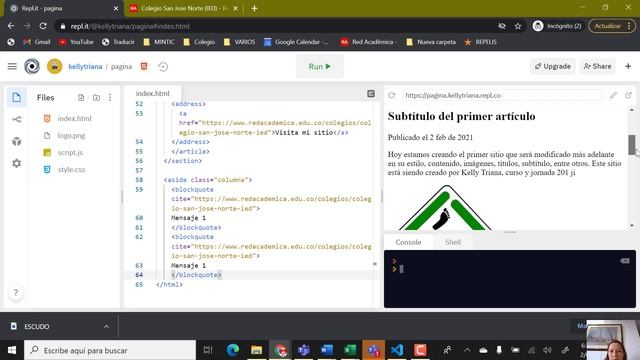The width and height of the screenshot is (640, 360).
Task: Open the Replit hamburger menu
Action: point(12,66)
